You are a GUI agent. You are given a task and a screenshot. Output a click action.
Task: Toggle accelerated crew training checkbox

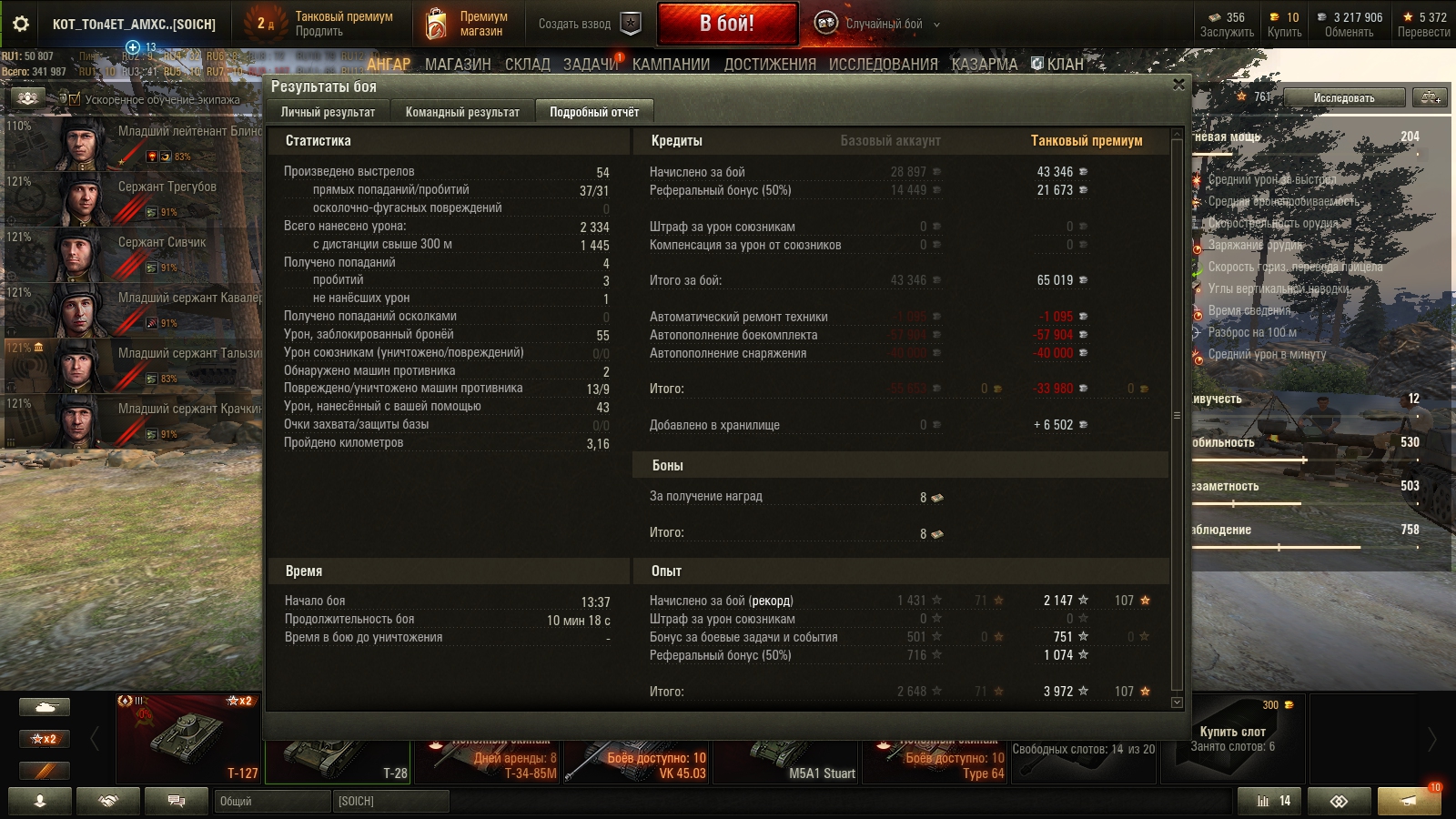(75, 99)
